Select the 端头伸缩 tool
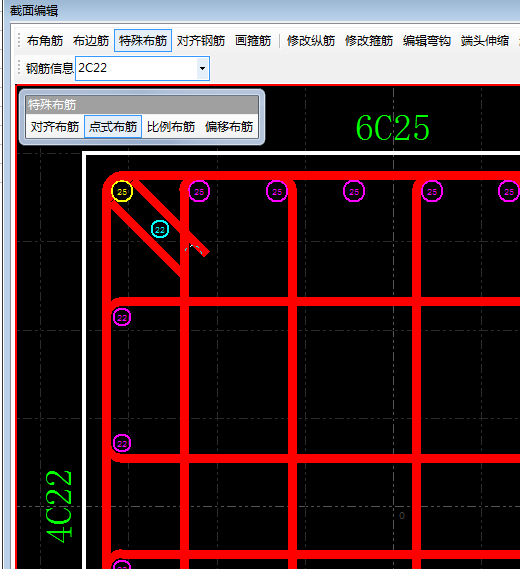The width and height of the screenshot is (520, 569). (x=485, y=41)
